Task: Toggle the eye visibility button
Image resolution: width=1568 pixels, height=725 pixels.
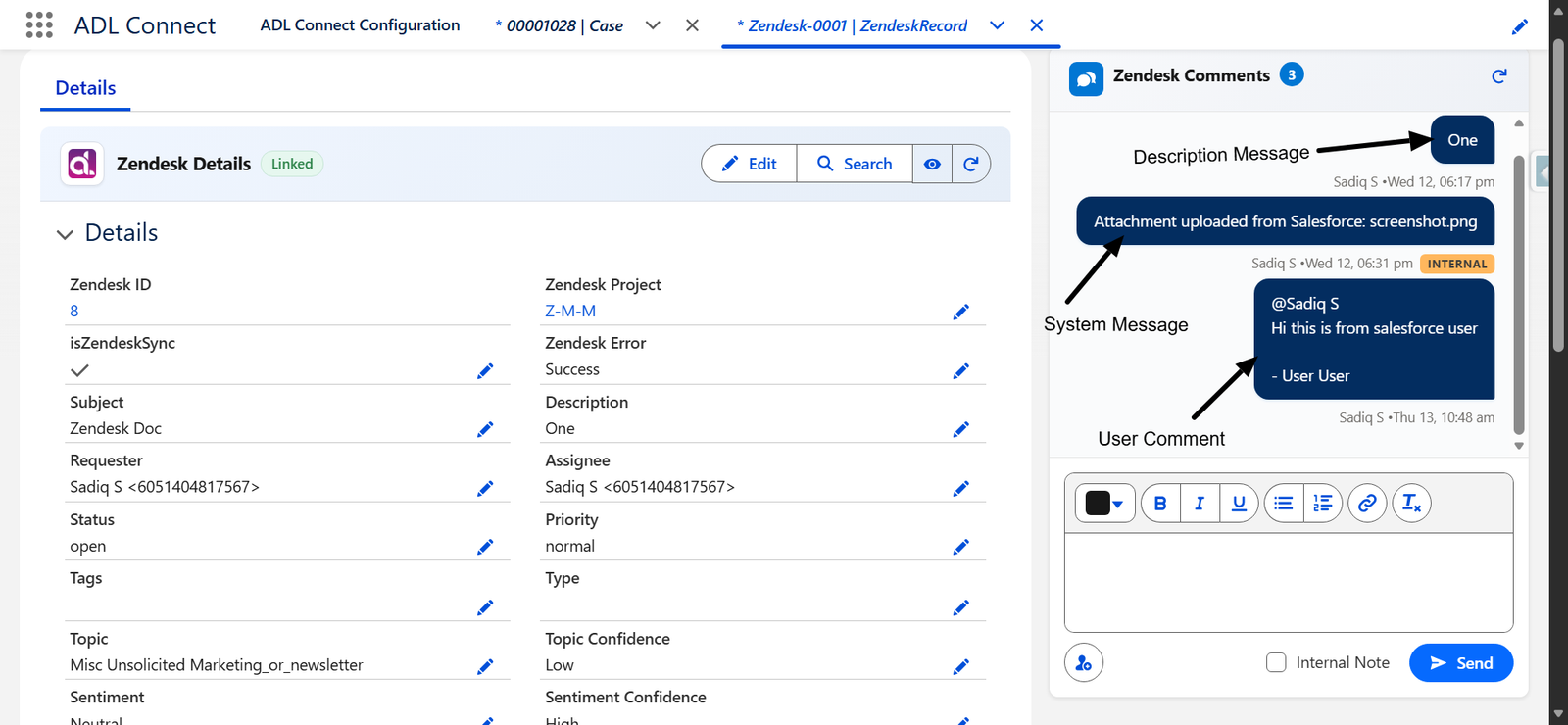Action: tap(932, 164)
